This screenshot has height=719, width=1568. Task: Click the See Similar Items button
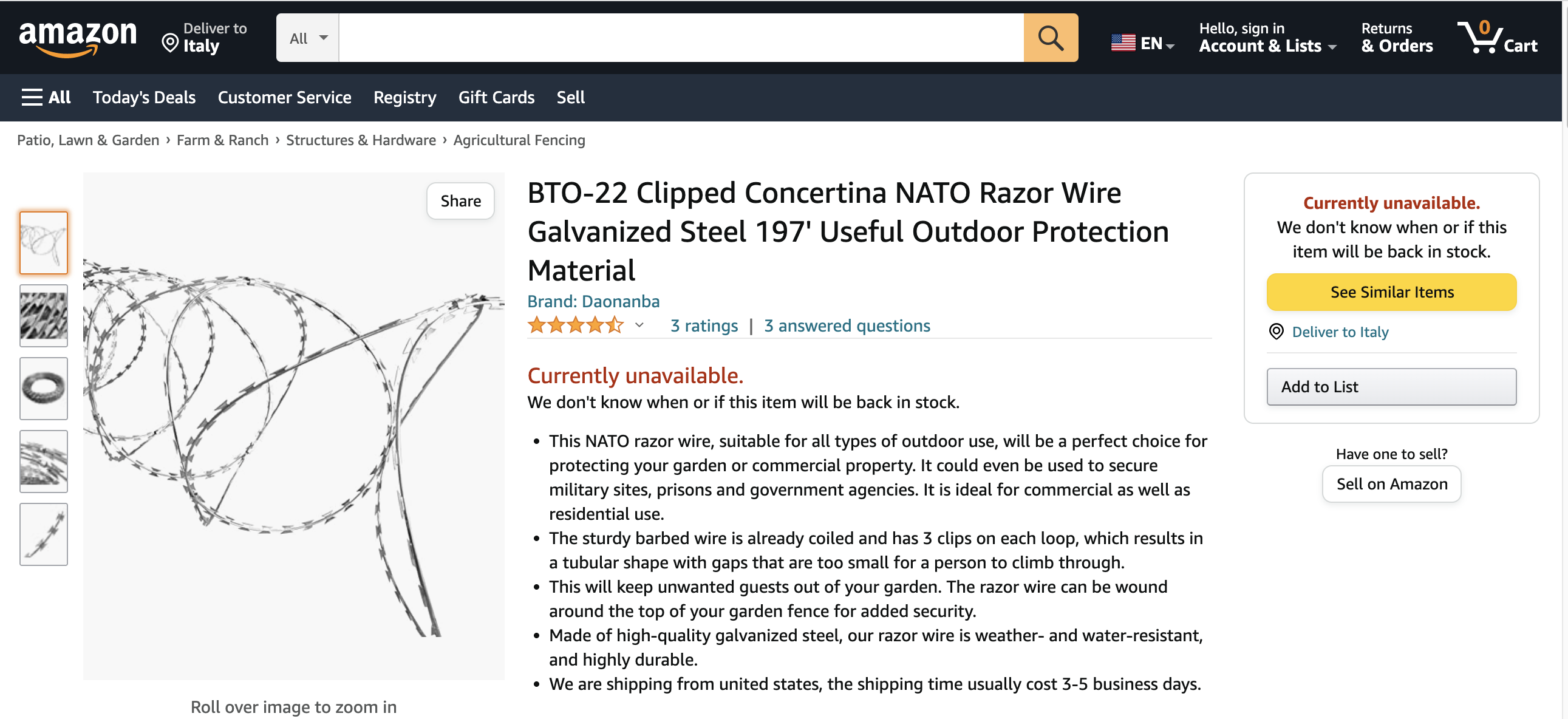tap(1391, 292)
